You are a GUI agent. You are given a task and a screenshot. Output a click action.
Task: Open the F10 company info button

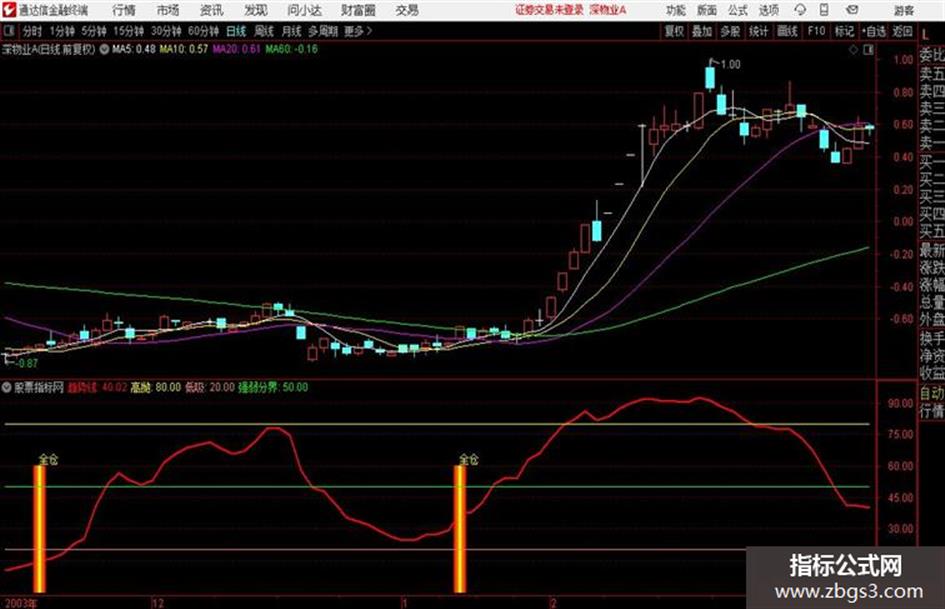pyautogui.click(x=816, y=31)
